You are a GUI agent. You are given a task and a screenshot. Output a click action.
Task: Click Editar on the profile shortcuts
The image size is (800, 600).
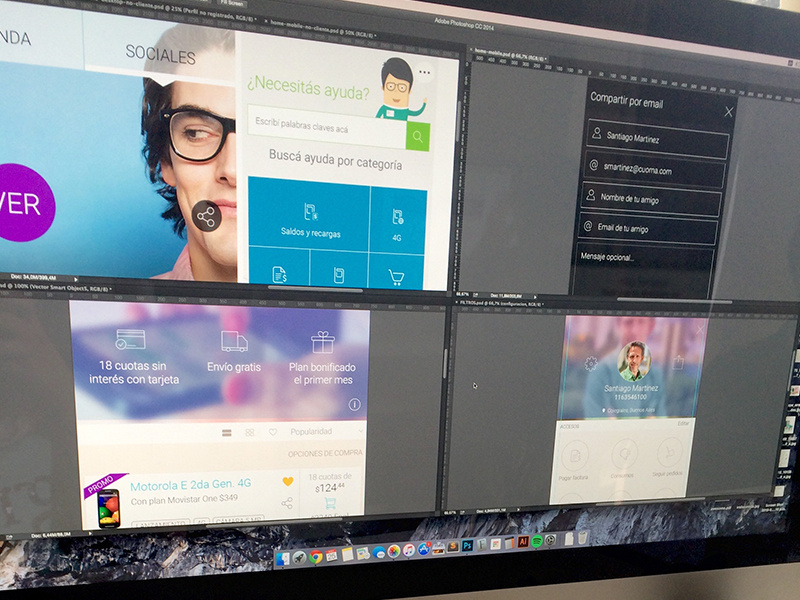[x=683, y=423]
